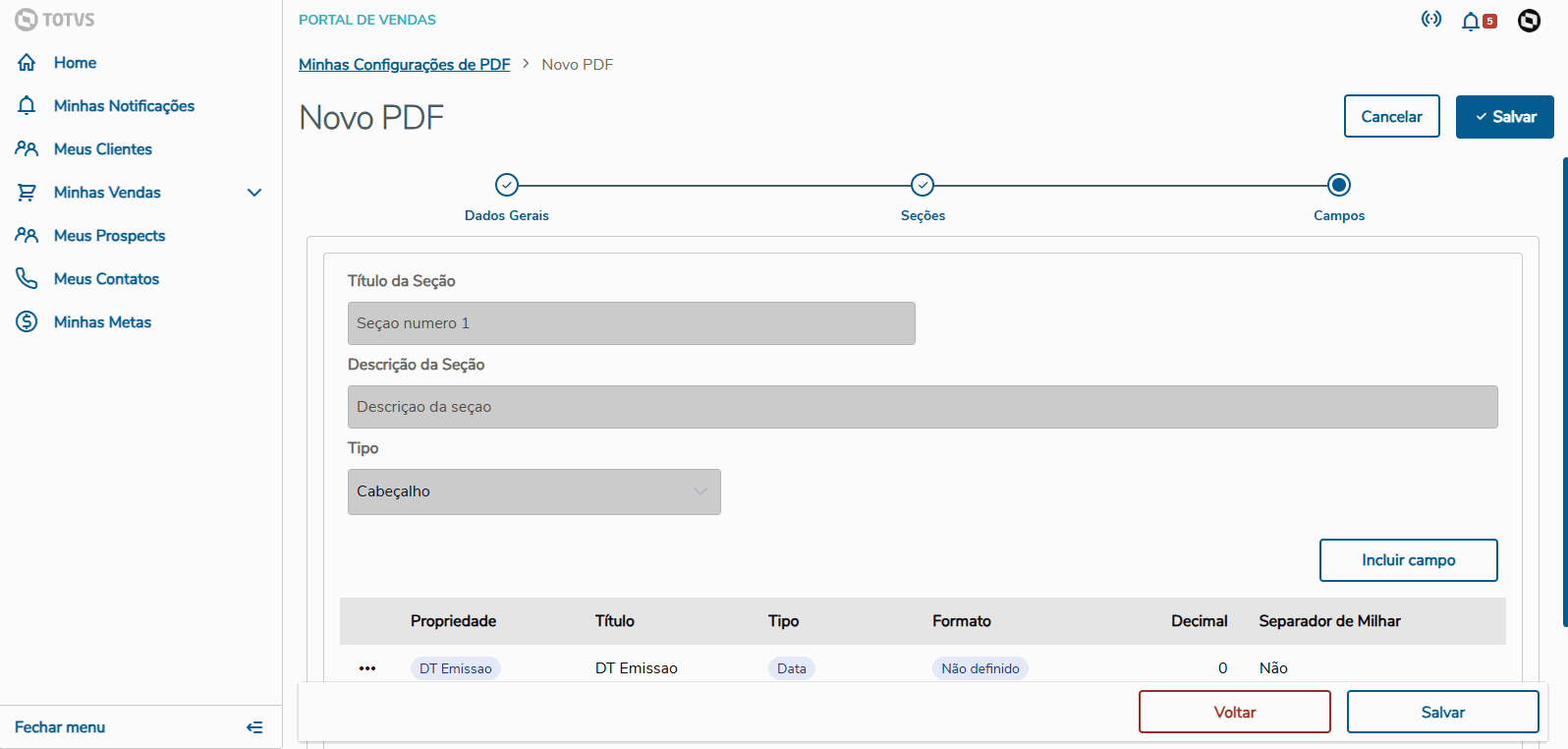1568x749 pixels.
Task: Go to the Dados Gerais step
Action: (x=507, y=185)
